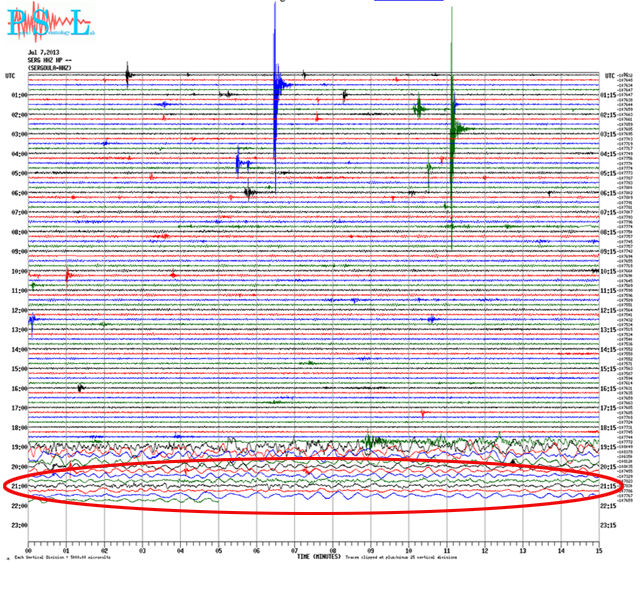Click the 01:00 hour label on left axis
The width and height of the screenshot is (640, 600).
[17, 95]
